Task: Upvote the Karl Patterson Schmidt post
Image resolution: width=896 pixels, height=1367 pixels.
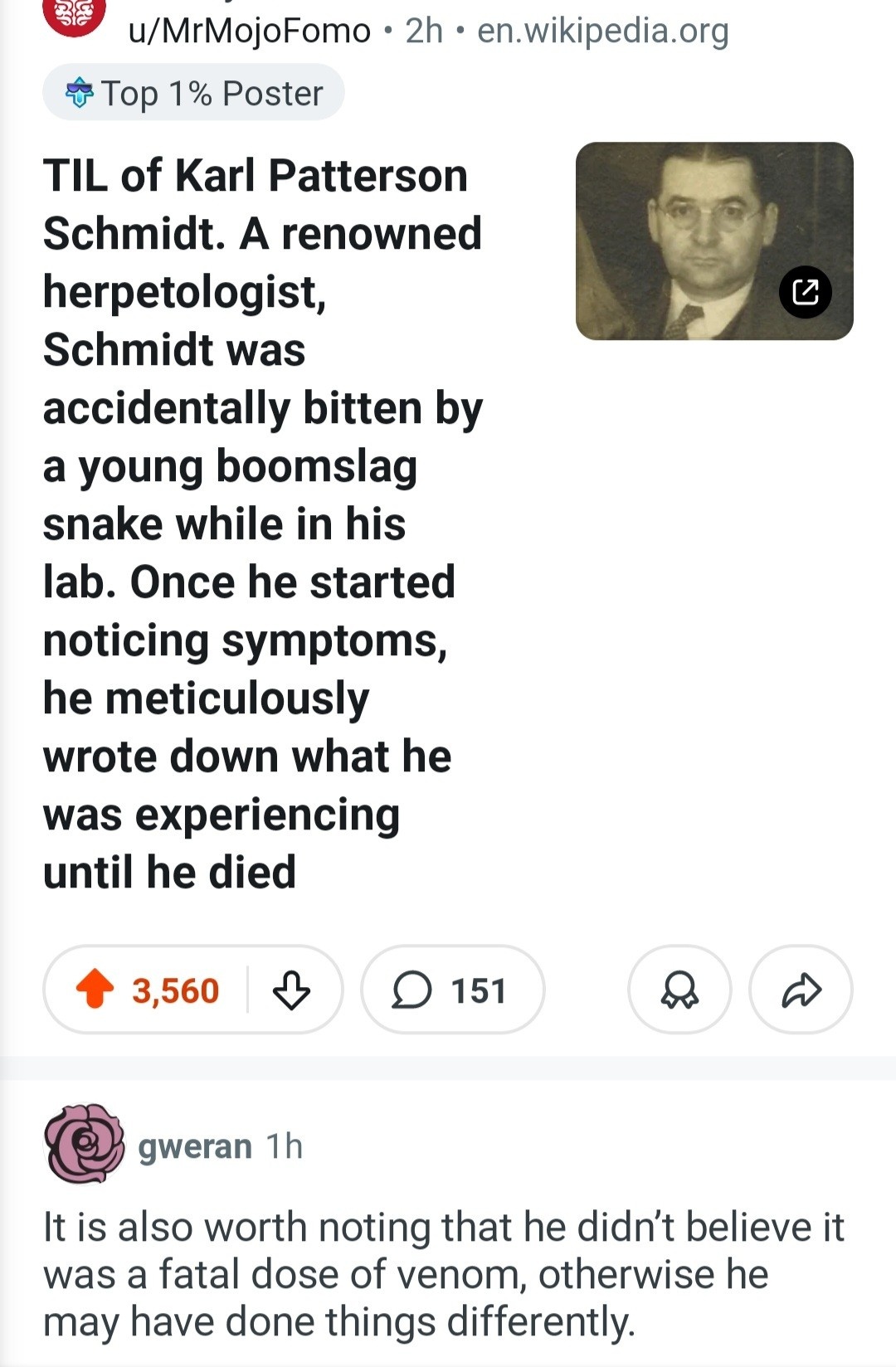Action: (x=95, y=990)
